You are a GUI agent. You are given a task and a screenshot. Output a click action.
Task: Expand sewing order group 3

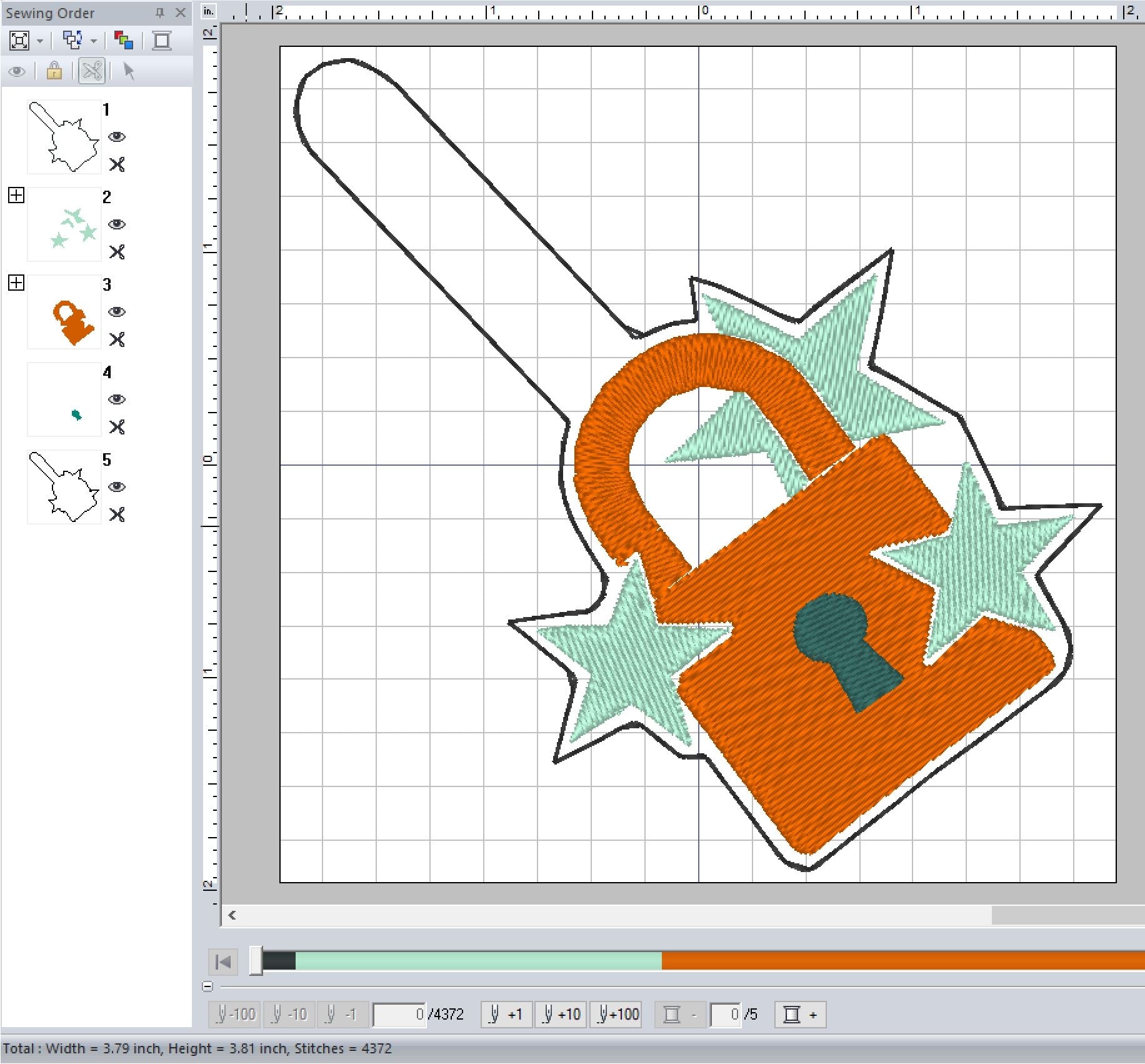tap(16, 283)
